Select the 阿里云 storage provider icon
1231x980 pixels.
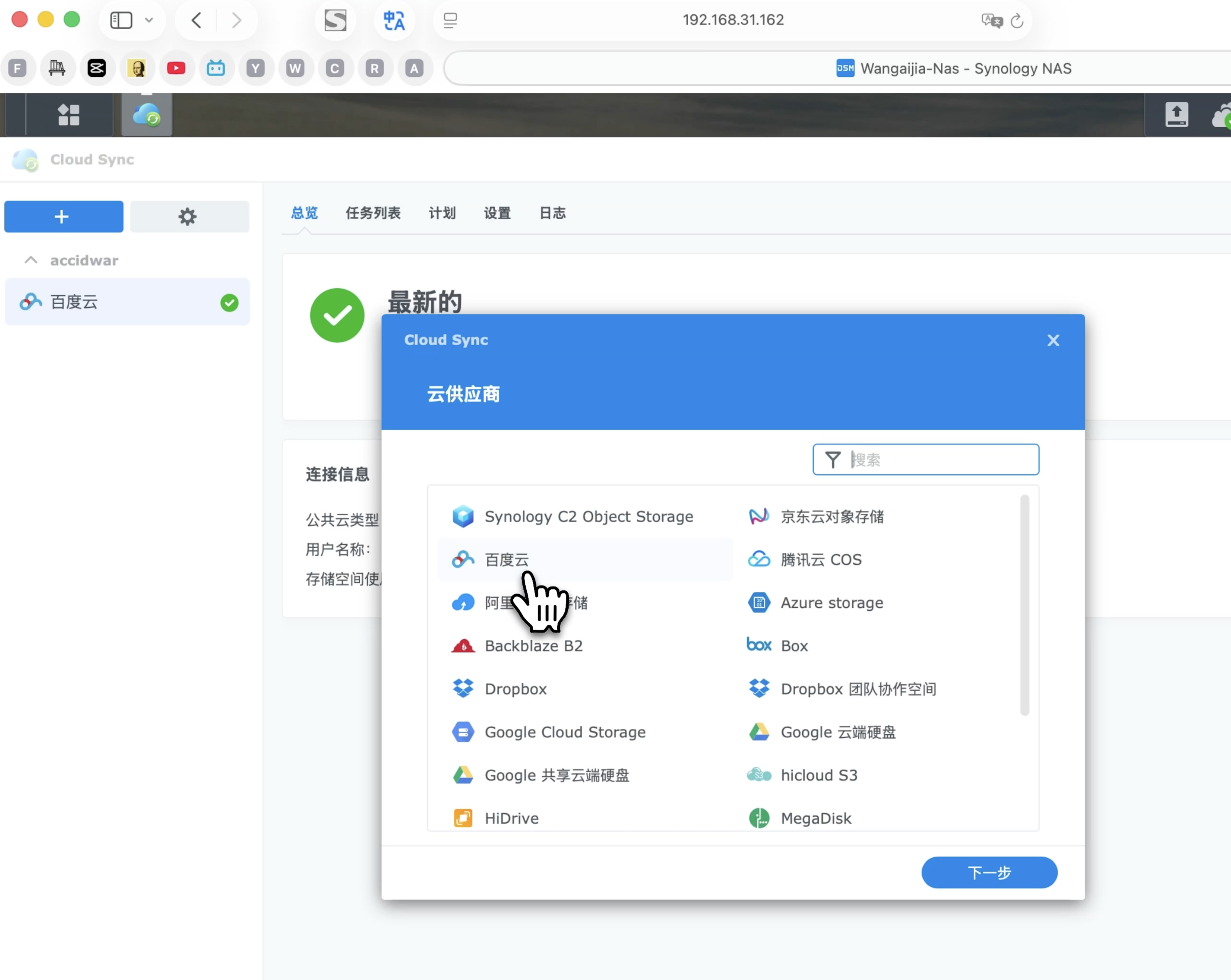click(463, 602)
